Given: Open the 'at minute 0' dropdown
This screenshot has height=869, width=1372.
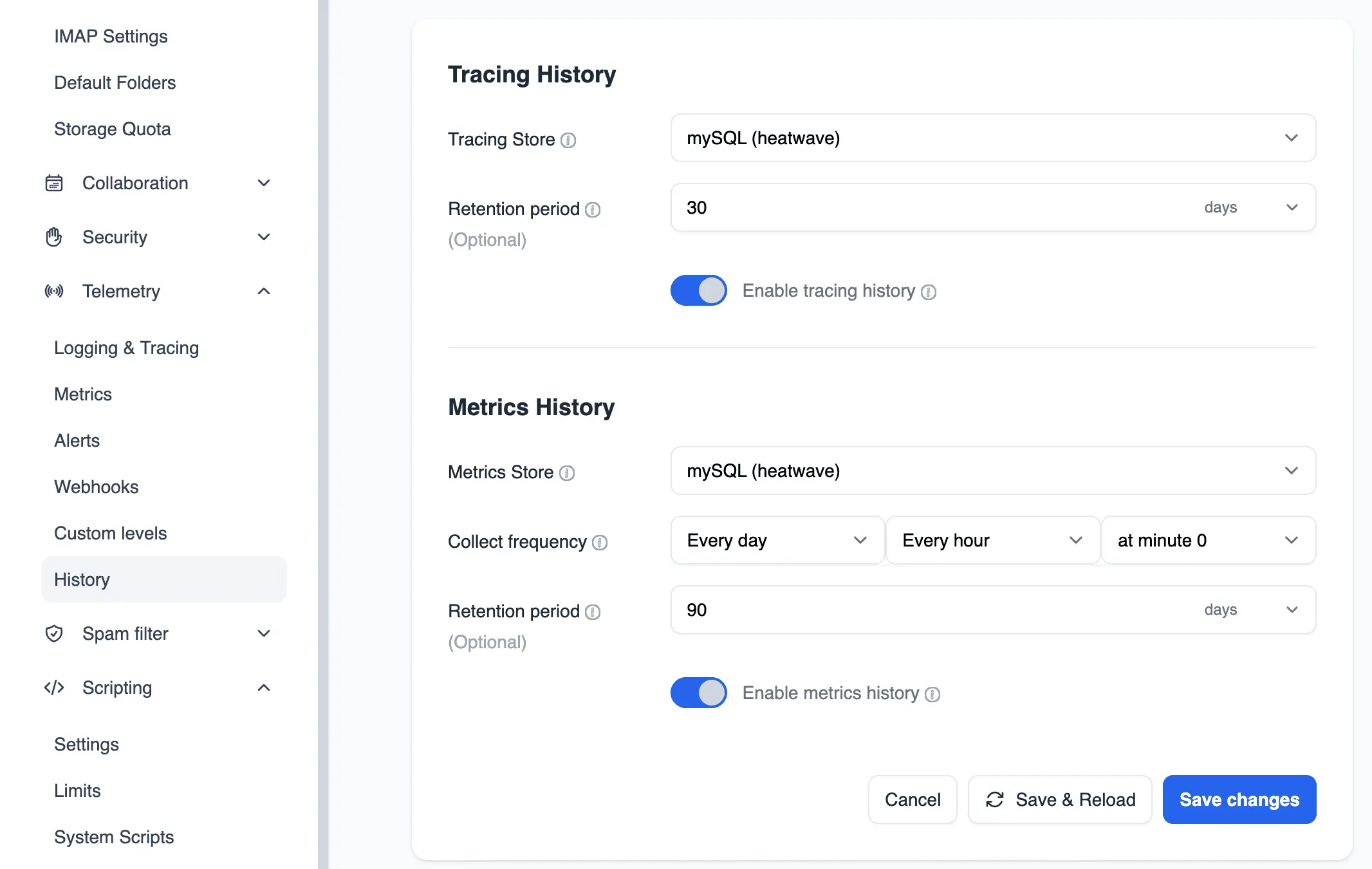Looking at the screenshot, I should click(1208, 540).
